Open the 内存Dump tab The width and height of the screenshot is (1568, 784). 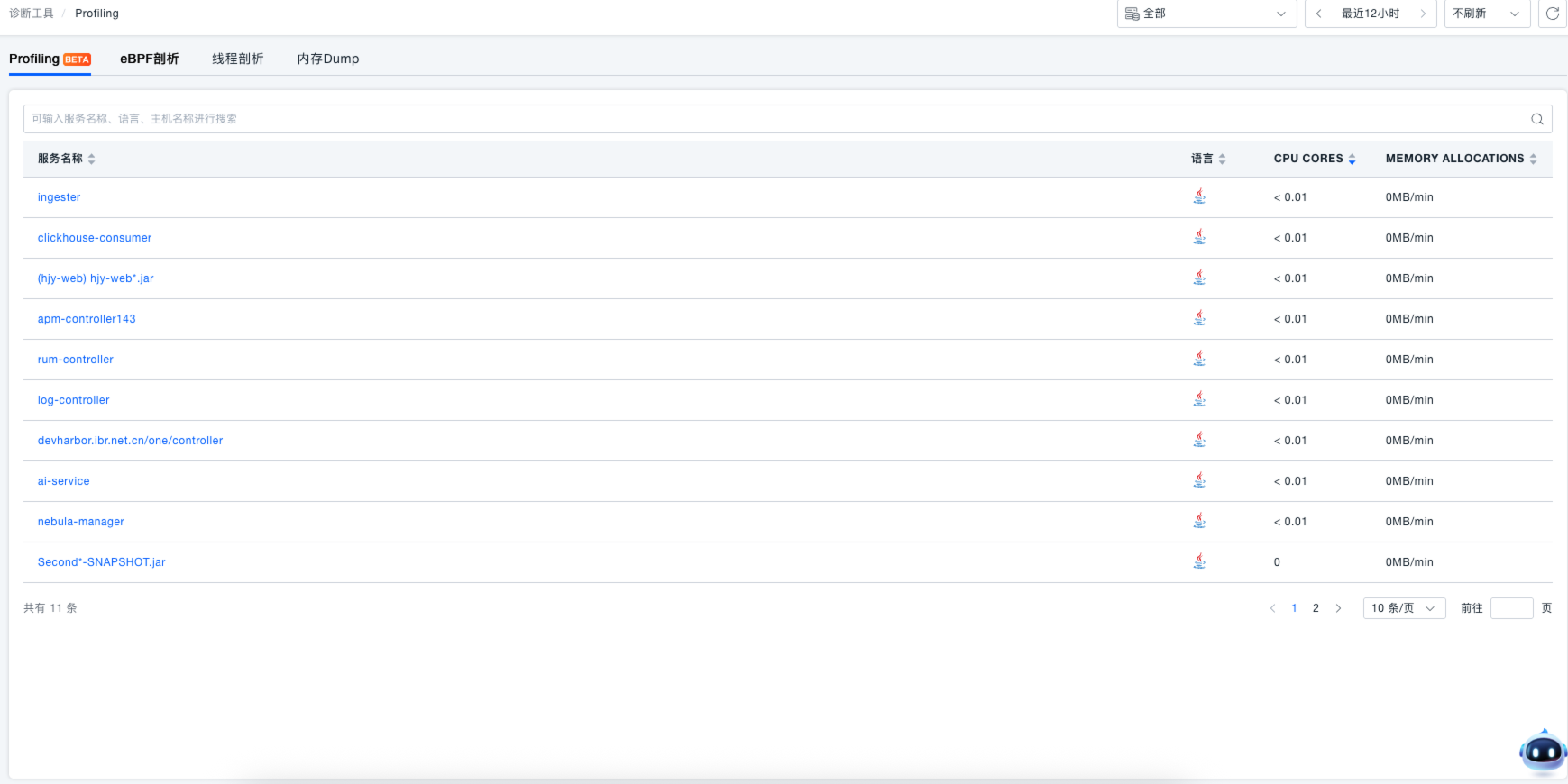tap(327, 59)
